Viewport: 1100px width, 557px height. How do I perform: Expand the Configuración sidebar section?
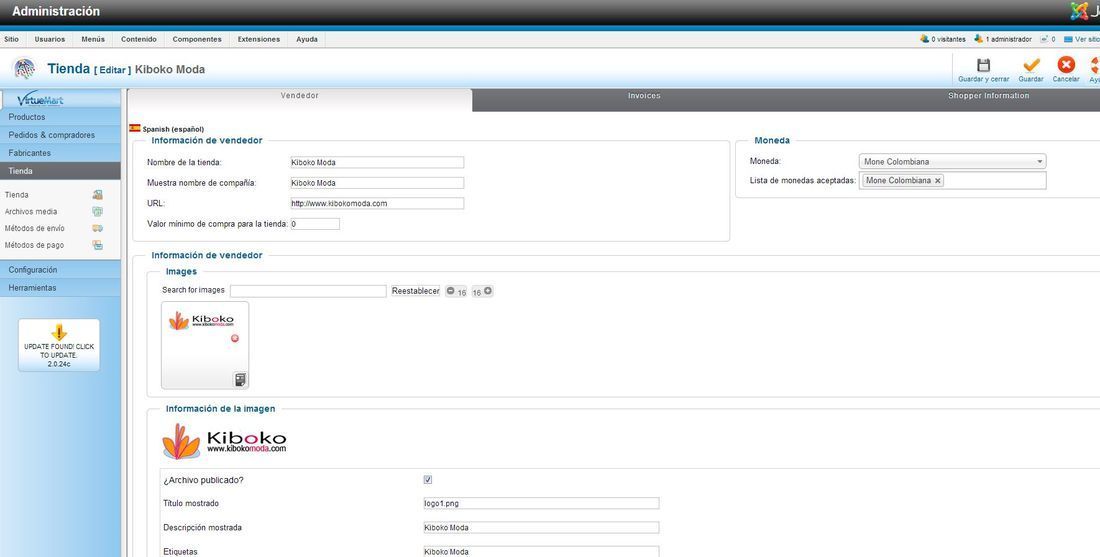[x=60, y=270]
